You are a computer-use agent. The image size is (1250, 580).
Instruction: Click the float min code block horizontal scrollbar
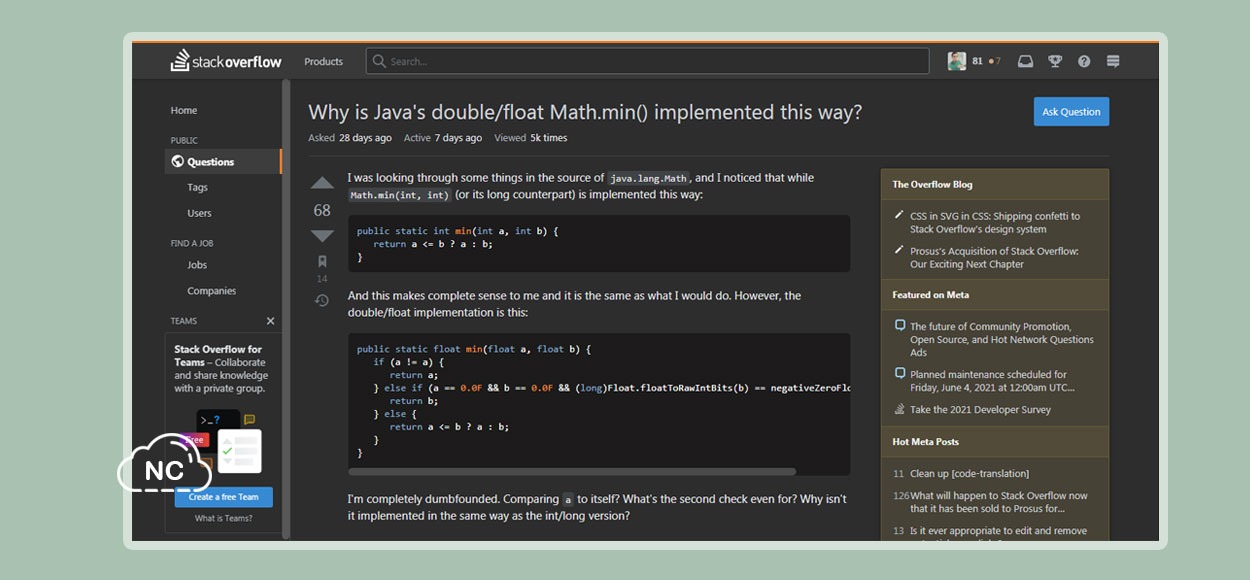(572, 472)
